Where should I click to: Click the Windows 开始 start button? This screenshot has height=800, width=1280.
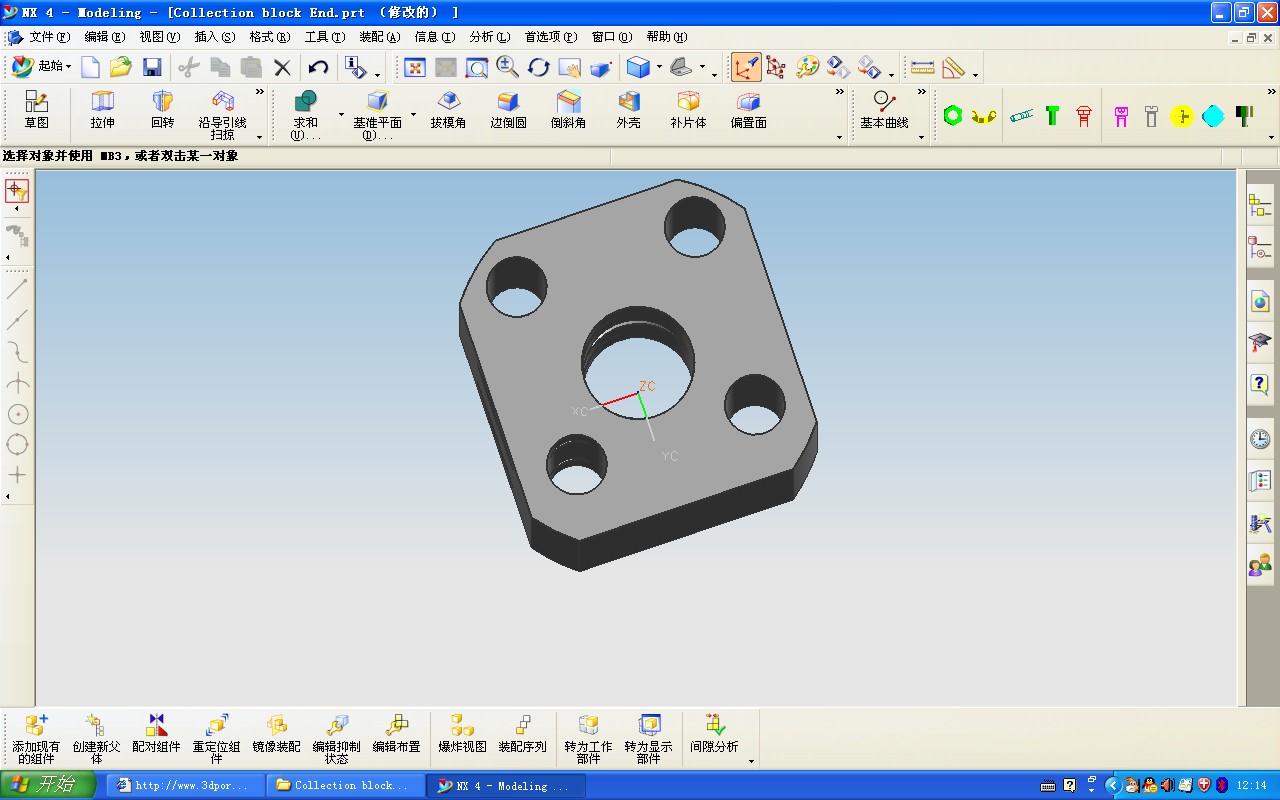[48, 785]
